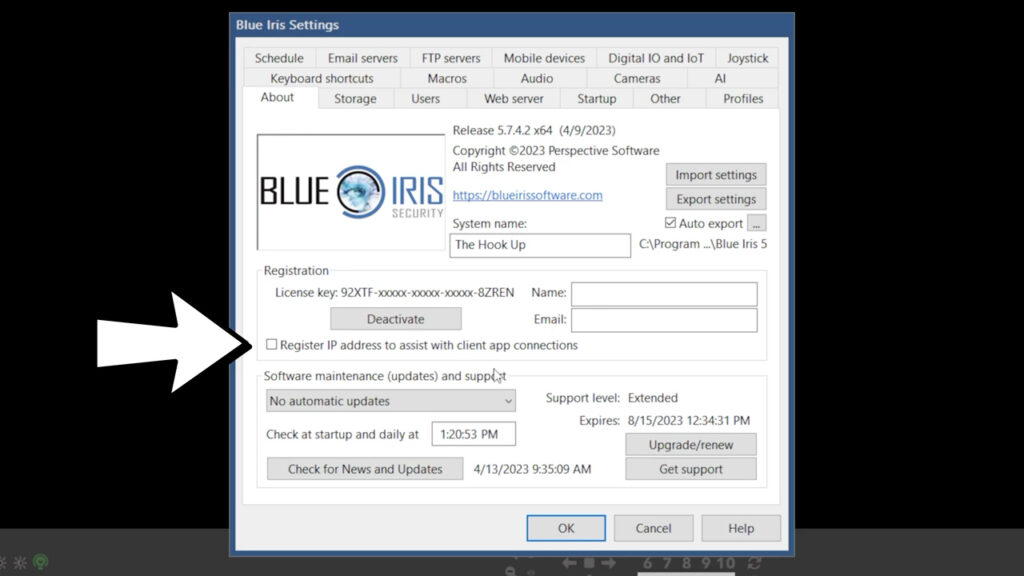This screenshot has height=576, width=1024.
Task: Click the Deactivate button
Action: (x=395, y=318)
